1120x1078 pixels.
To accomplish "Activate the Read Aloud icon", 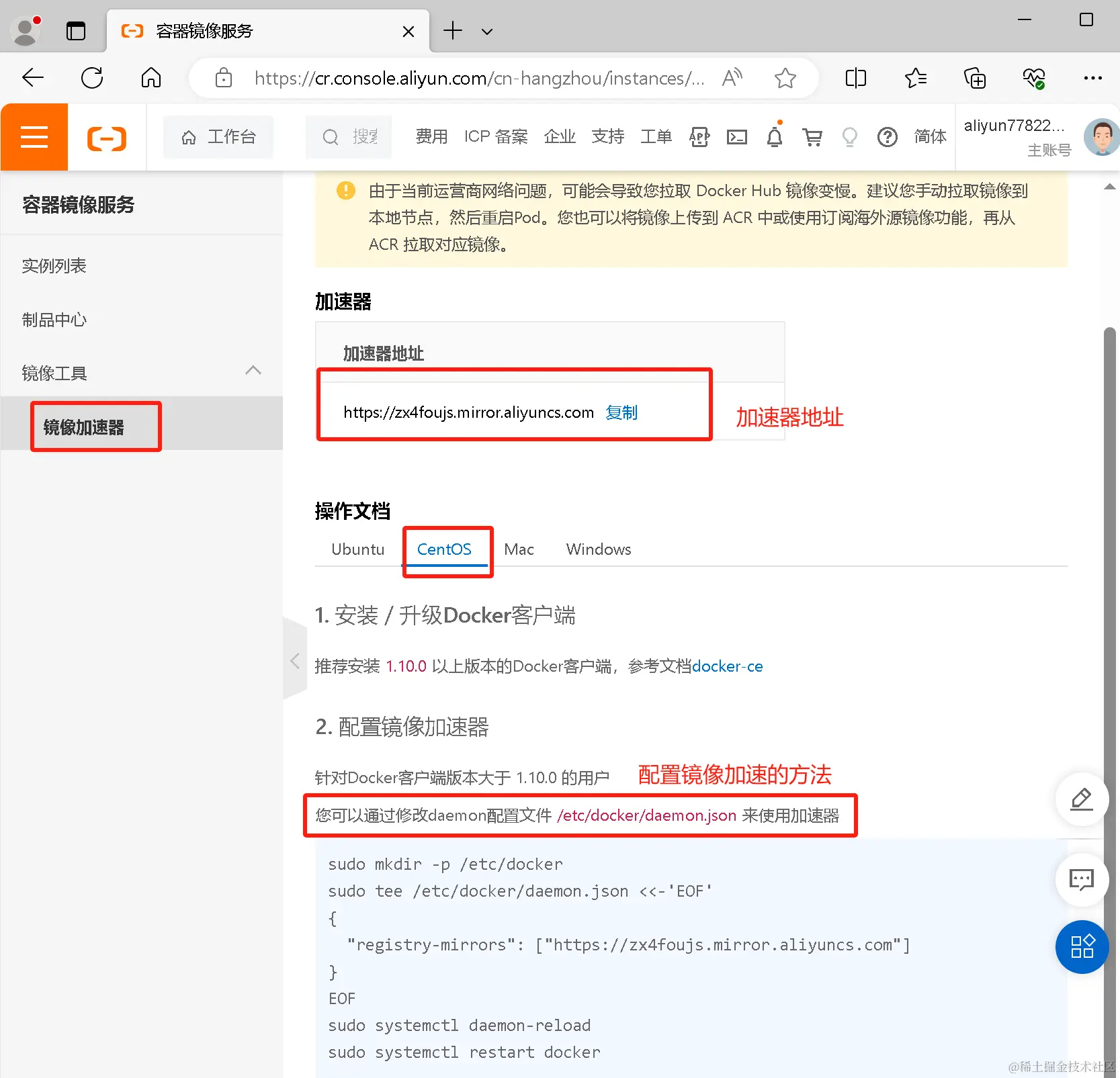I will [x=732, y=78].
